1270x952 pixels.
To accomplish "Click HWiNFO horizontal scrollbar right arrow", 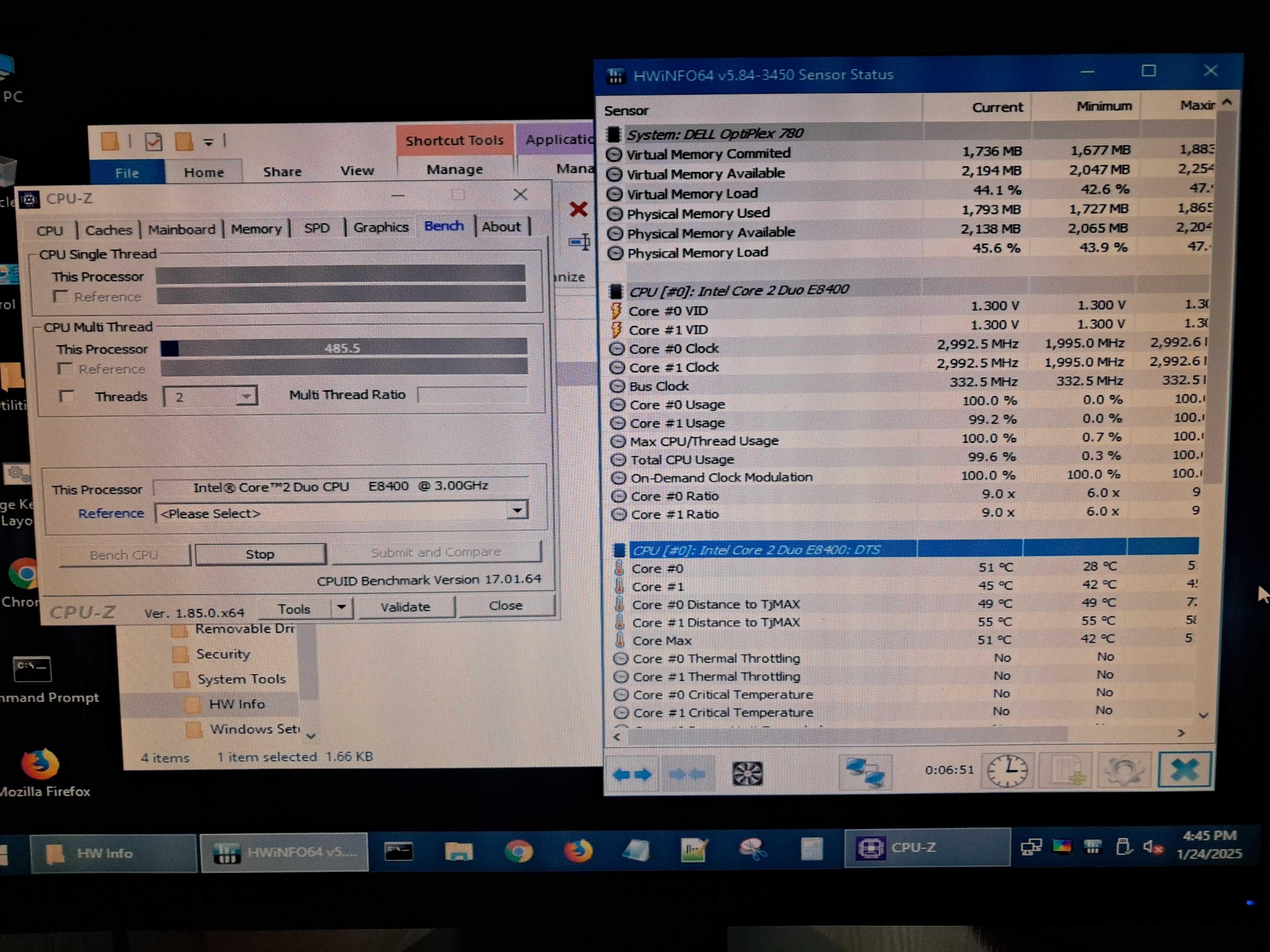I will [x=1181, y=733].
